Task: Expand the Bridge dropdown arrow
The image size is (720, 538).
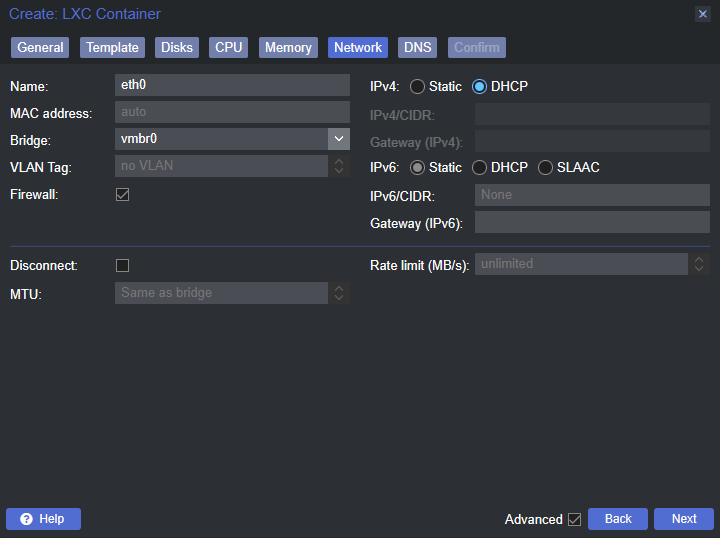Action: 339,139
